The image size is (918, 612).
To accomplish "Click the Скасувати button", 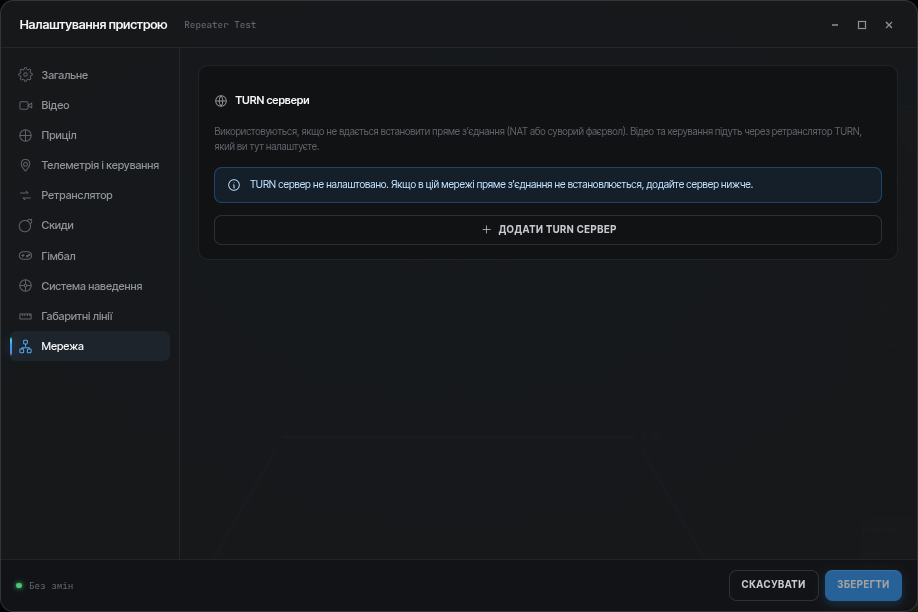I will 773,585.
